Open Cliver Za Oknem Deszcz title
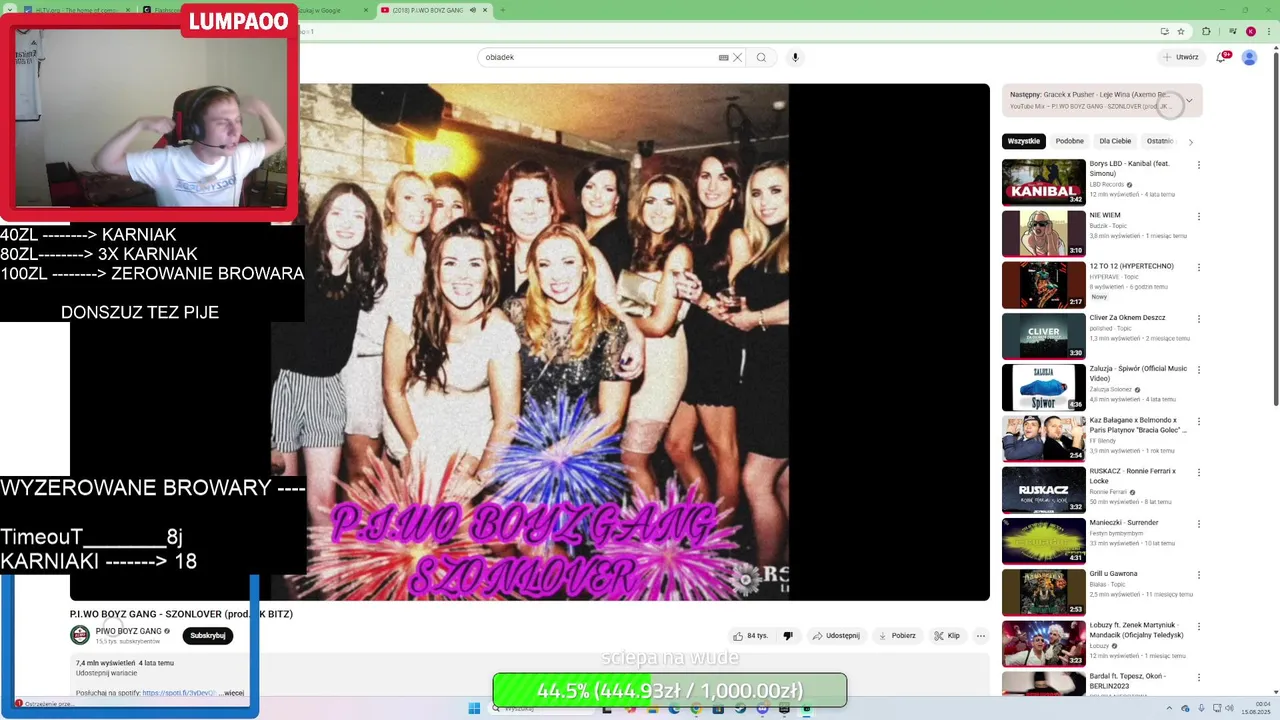The image size is (1280, 720). tap(1128, 318)
